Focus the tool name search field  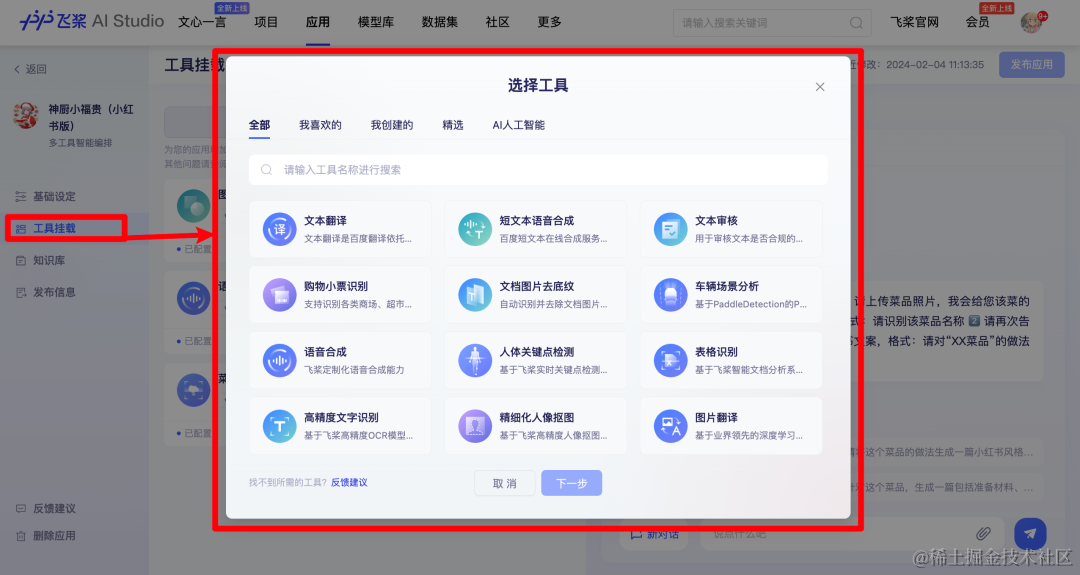click(x=538, y=169)
